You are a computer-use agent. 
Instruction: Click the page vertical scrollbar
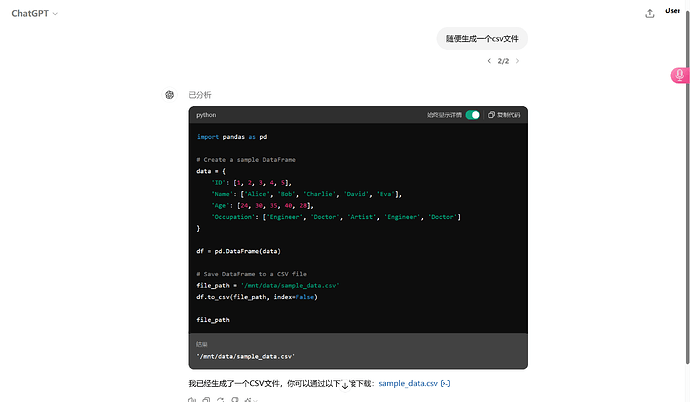point(687,187)
